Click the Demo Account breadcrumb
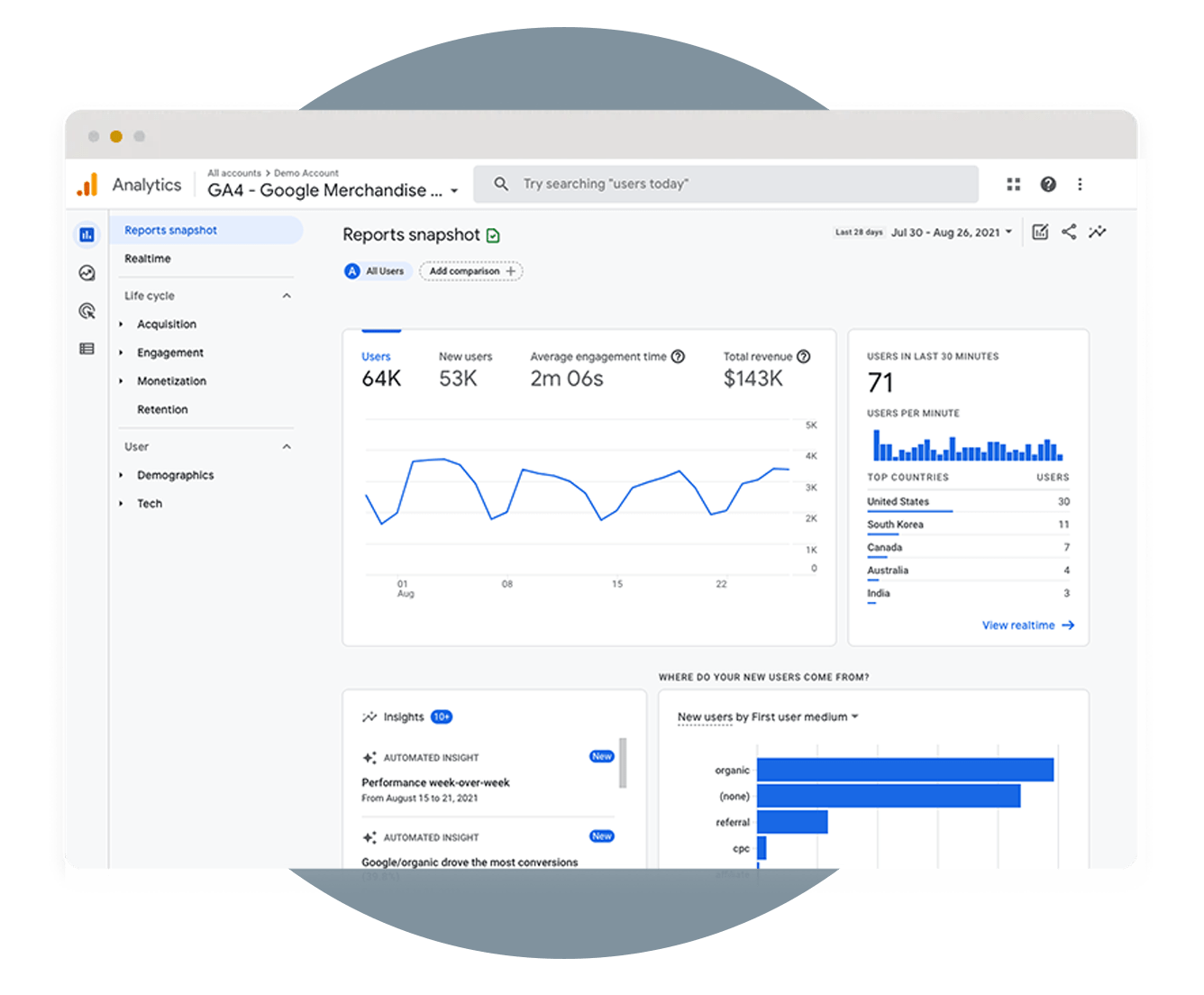Viewport: 1204px width, 995px height. [306, 173]
